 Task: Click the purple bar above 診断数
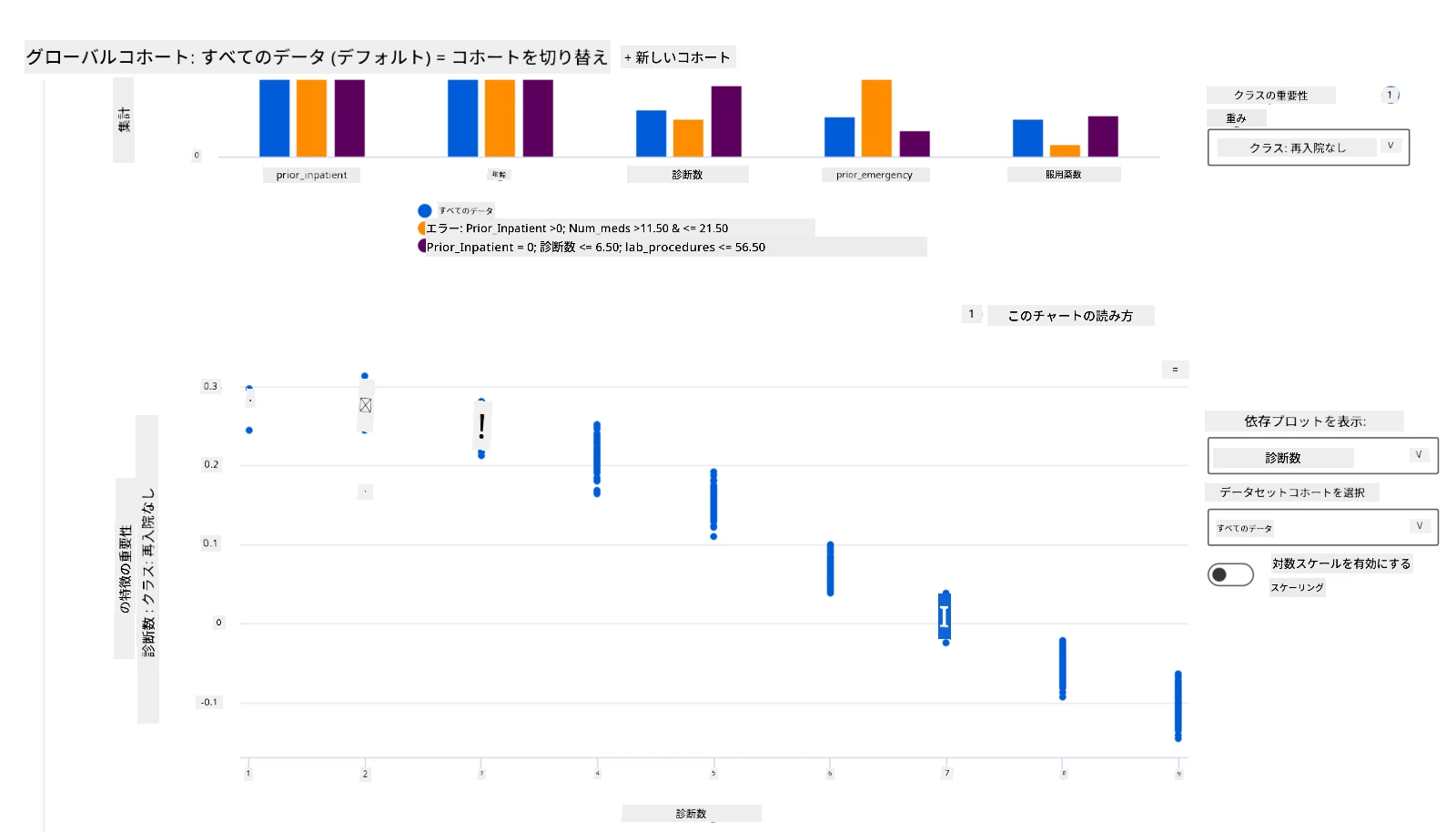(x=726, y=121)
